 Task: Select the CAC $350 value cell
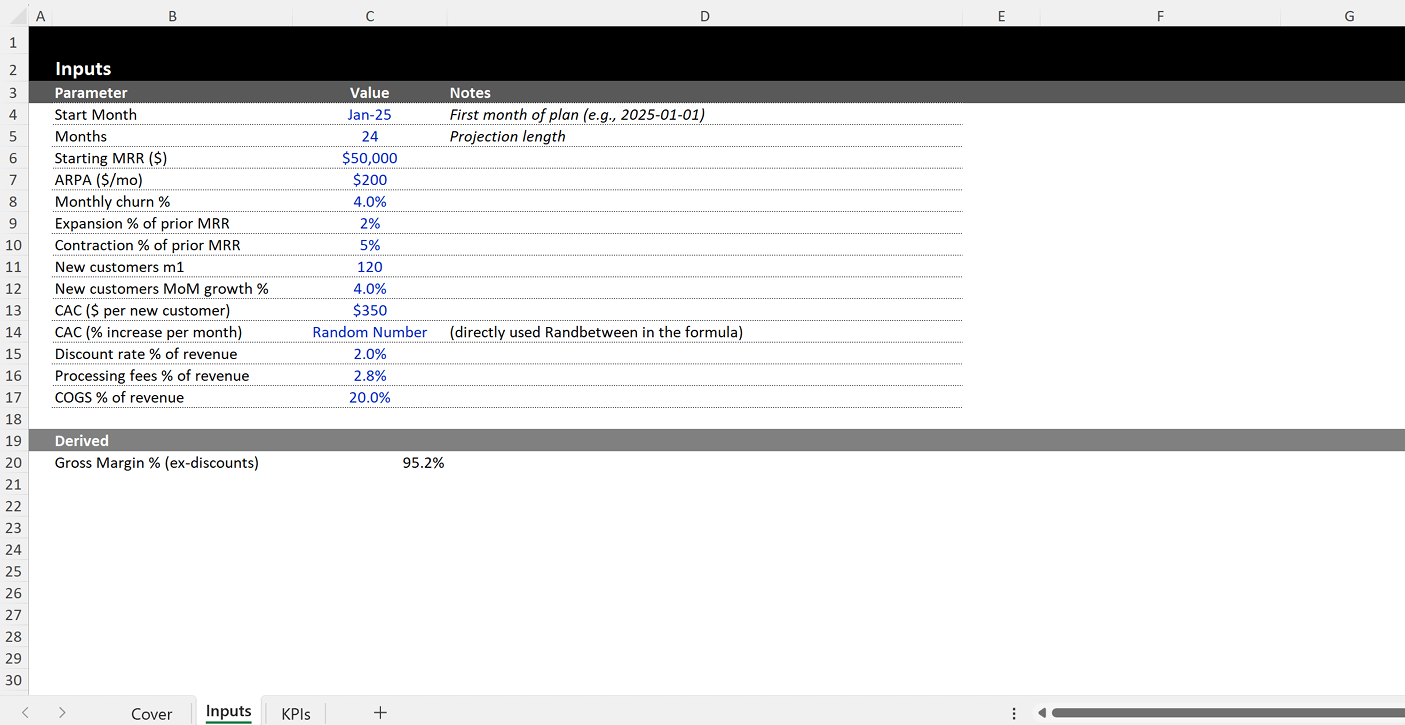[370, 310]
